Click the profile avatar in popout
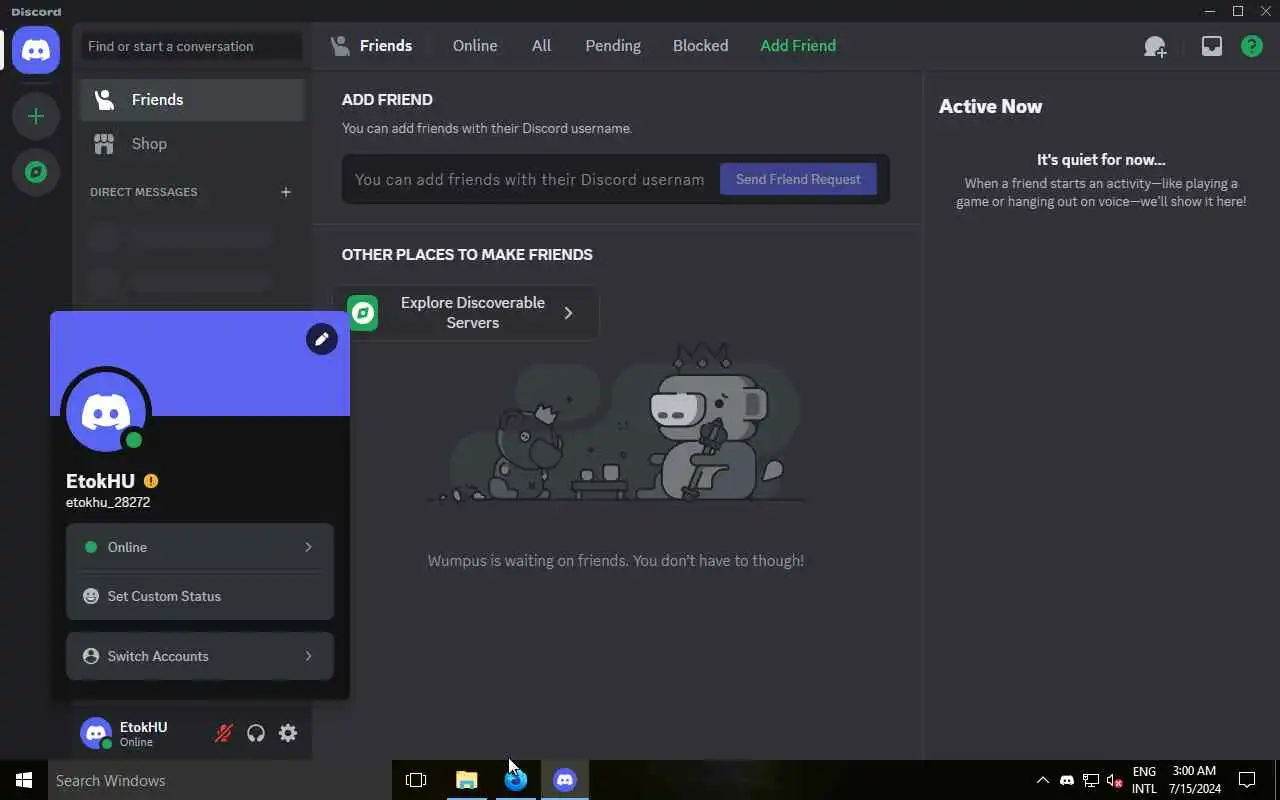Image resolution: width=1280 pixels, height=800 pixels. (106, 412)
